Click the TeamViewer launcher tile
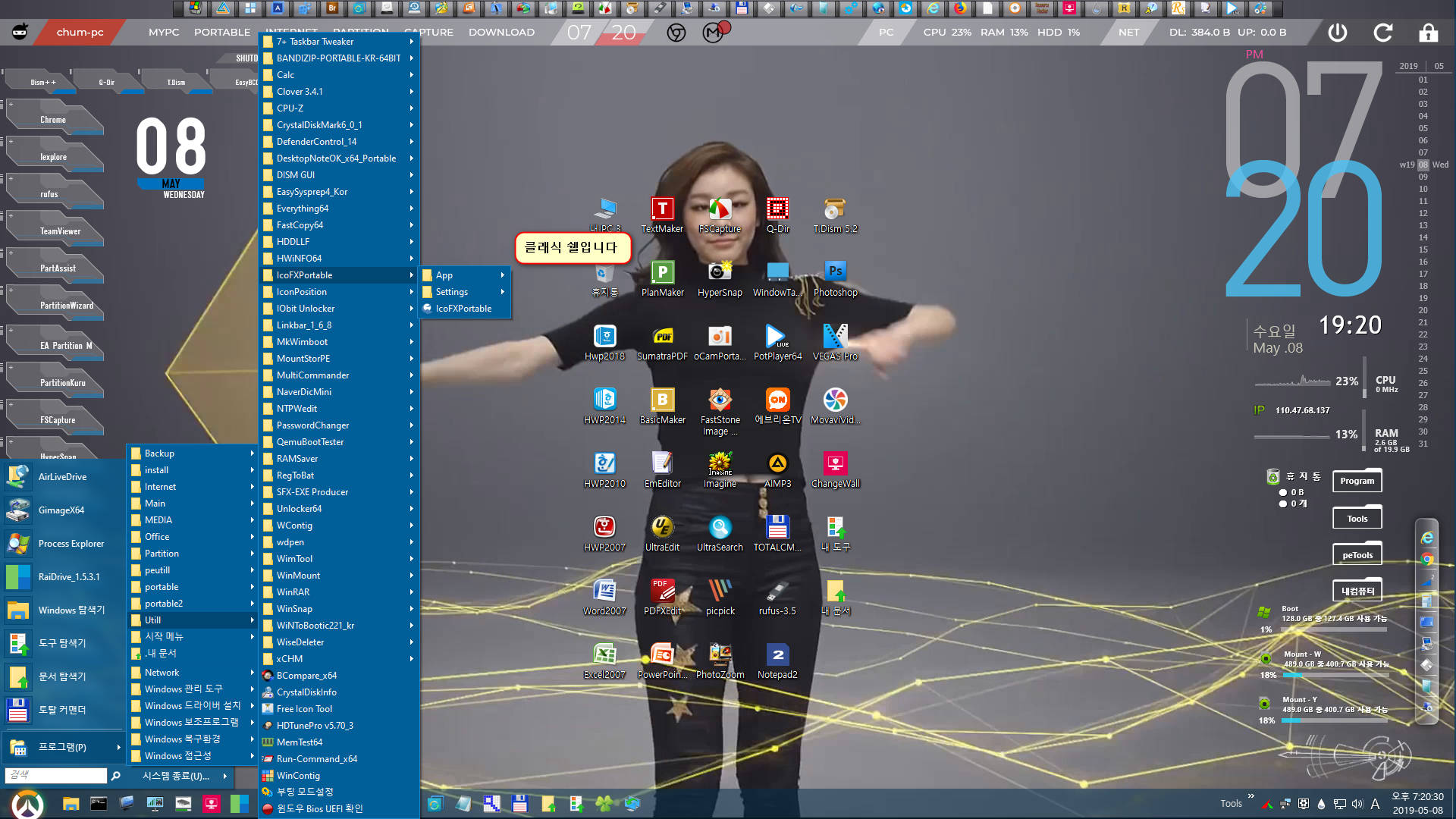Viewport: 1456px width, 819px height. pyautogui.click(x=54, y=231)
